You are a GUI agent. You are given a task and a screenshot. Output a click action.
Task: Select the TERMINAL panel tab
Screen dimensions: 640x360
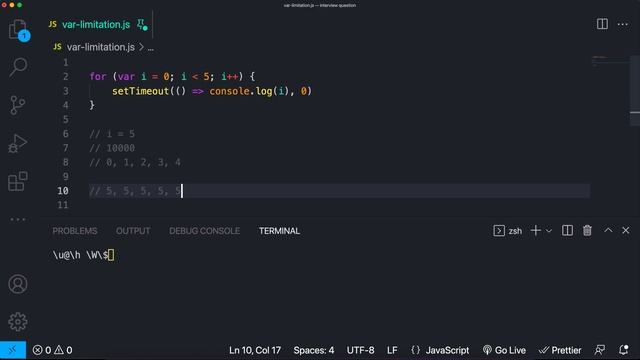(x=279, y=231)
